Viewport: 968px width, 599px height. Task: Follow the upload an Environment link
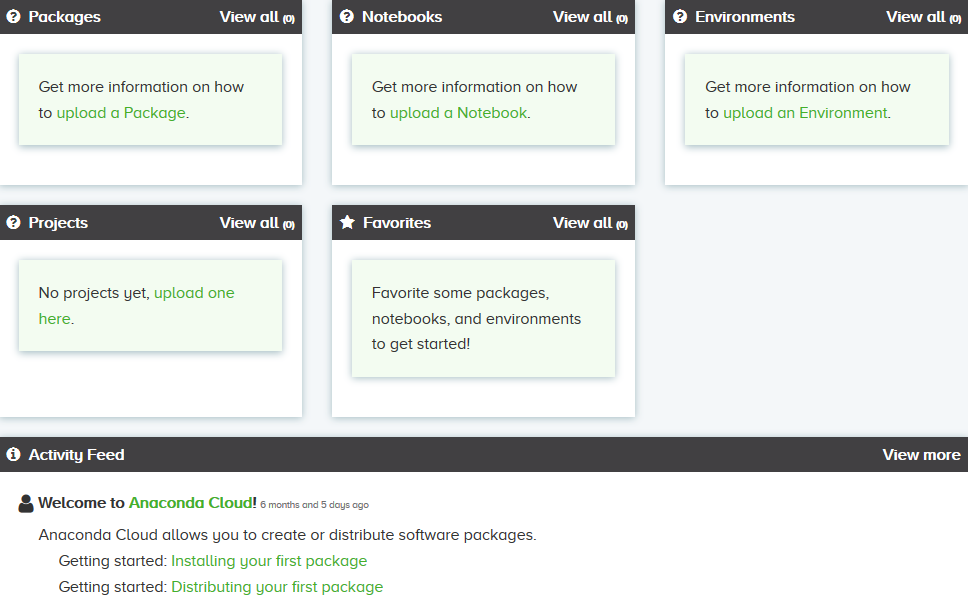click(805, 113)
